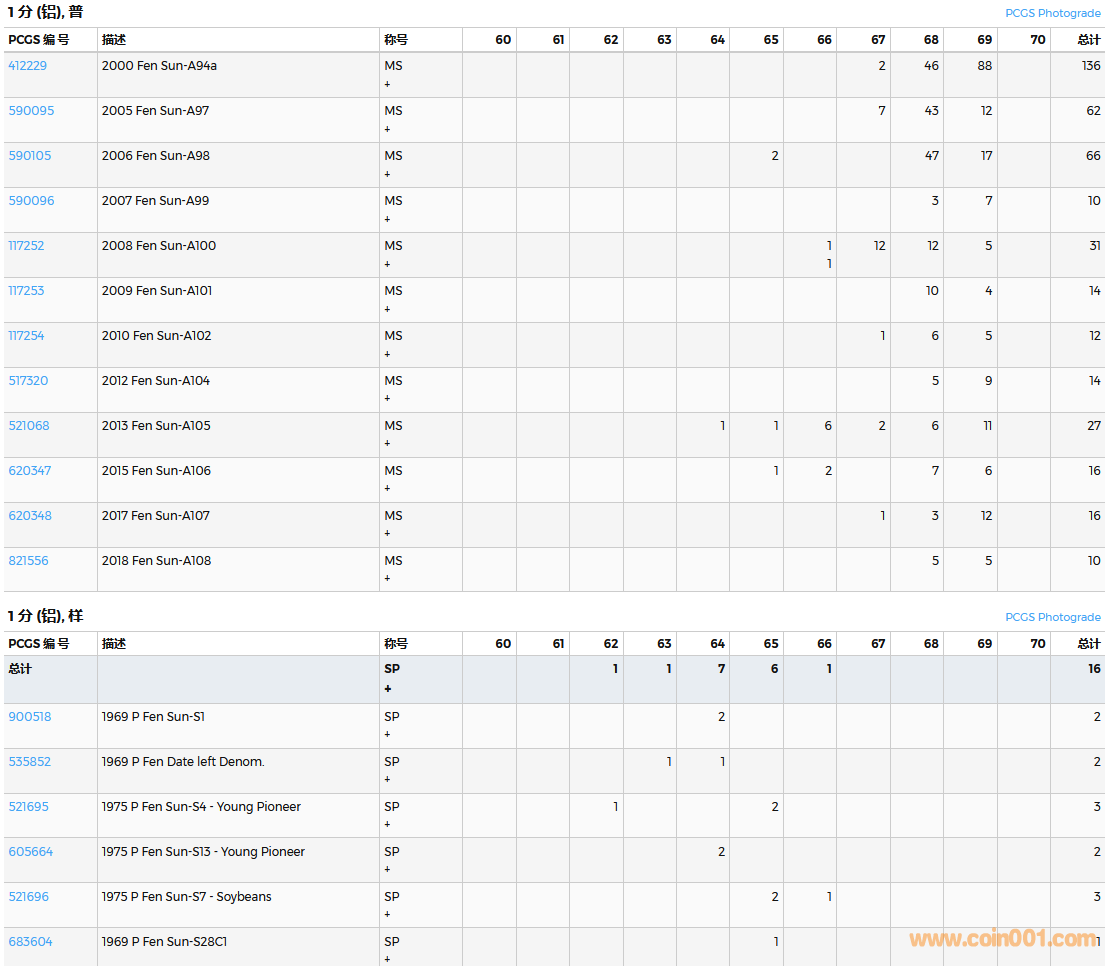This screenshot has height=966, width=1109.
Task: Click the 521696 Soybeans coin link
Action: click(28, 897)
